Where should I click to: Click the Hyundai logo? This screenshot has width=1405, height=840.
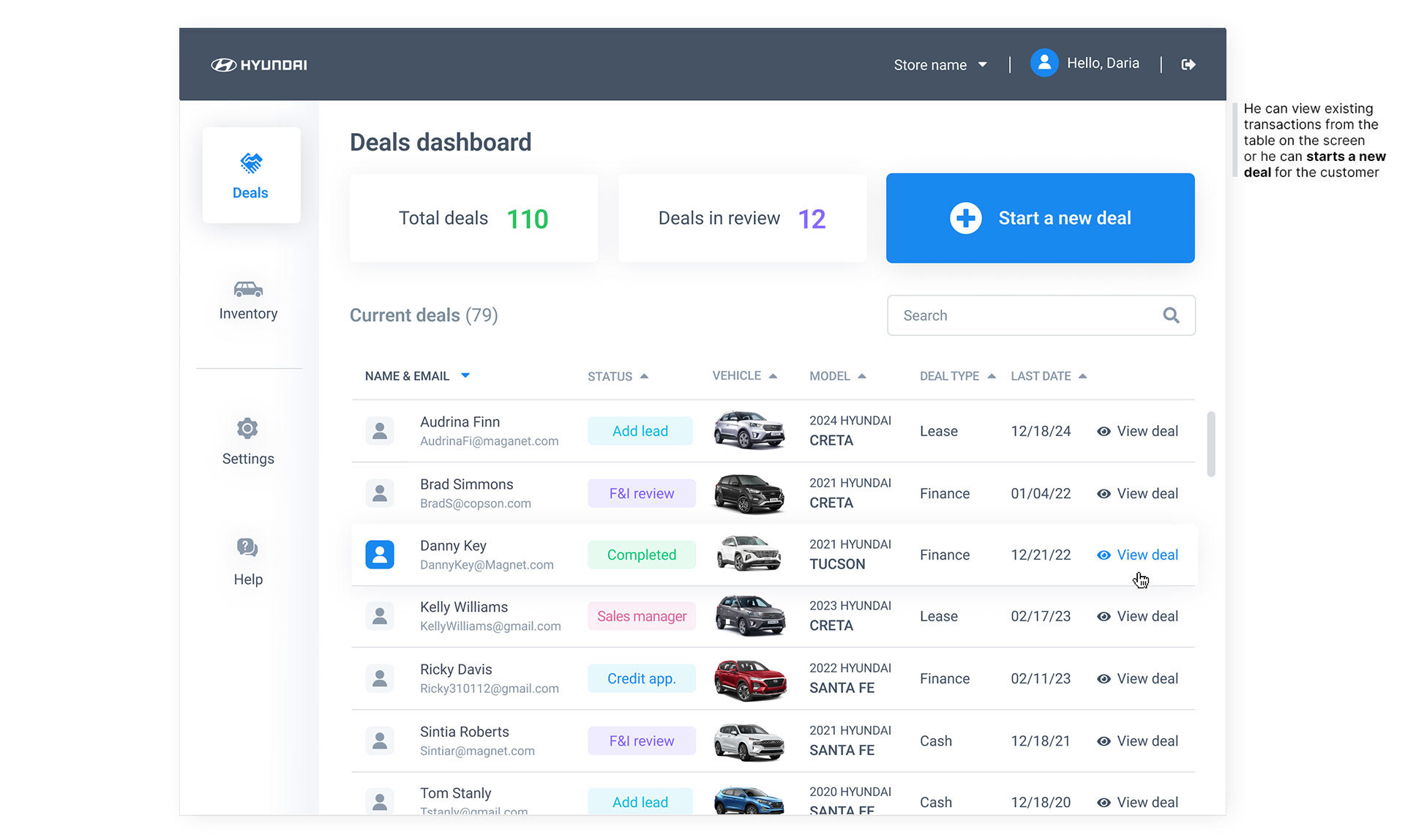[259, 65]
